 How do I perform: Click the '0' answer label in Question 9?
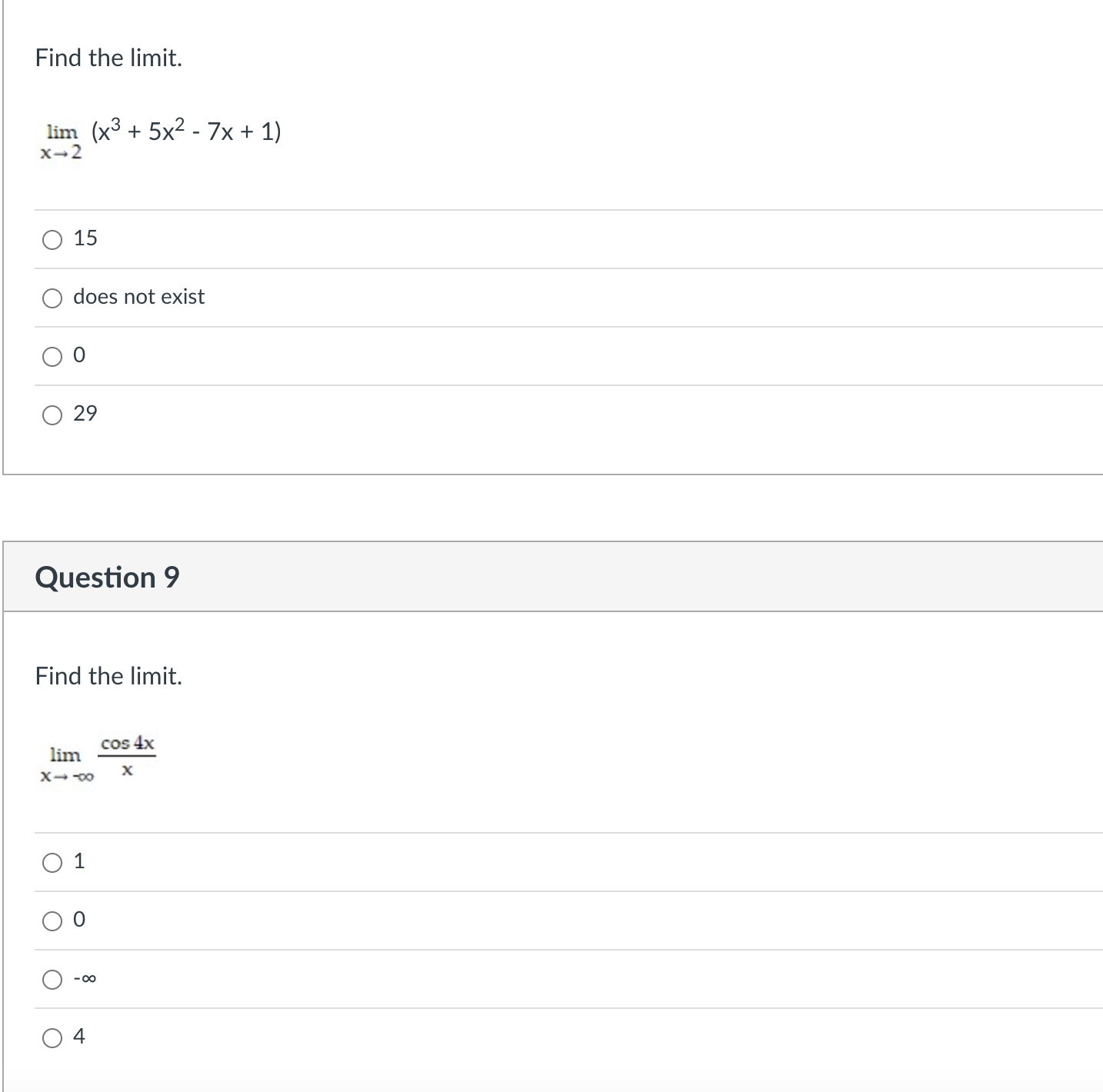coord(79,920)
